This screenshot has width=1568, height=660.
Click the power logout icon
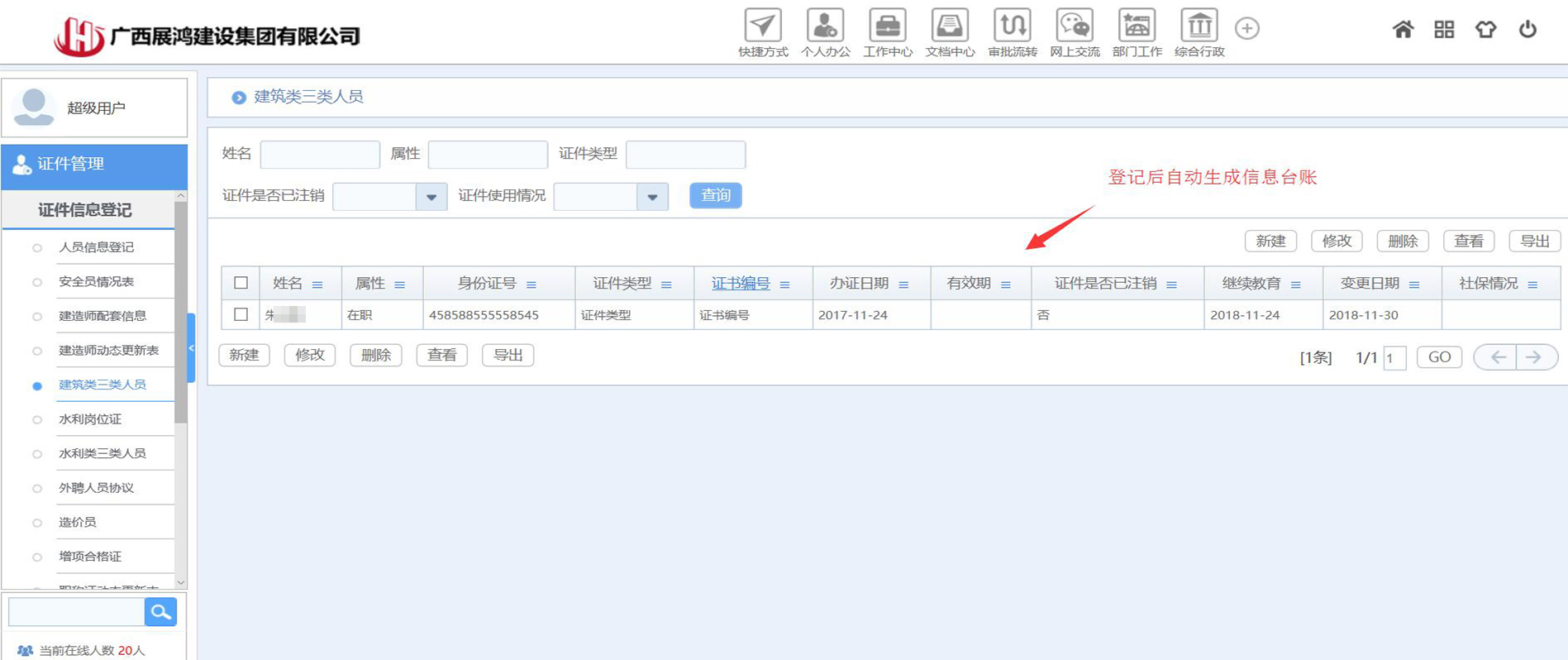pos(1527,30)
